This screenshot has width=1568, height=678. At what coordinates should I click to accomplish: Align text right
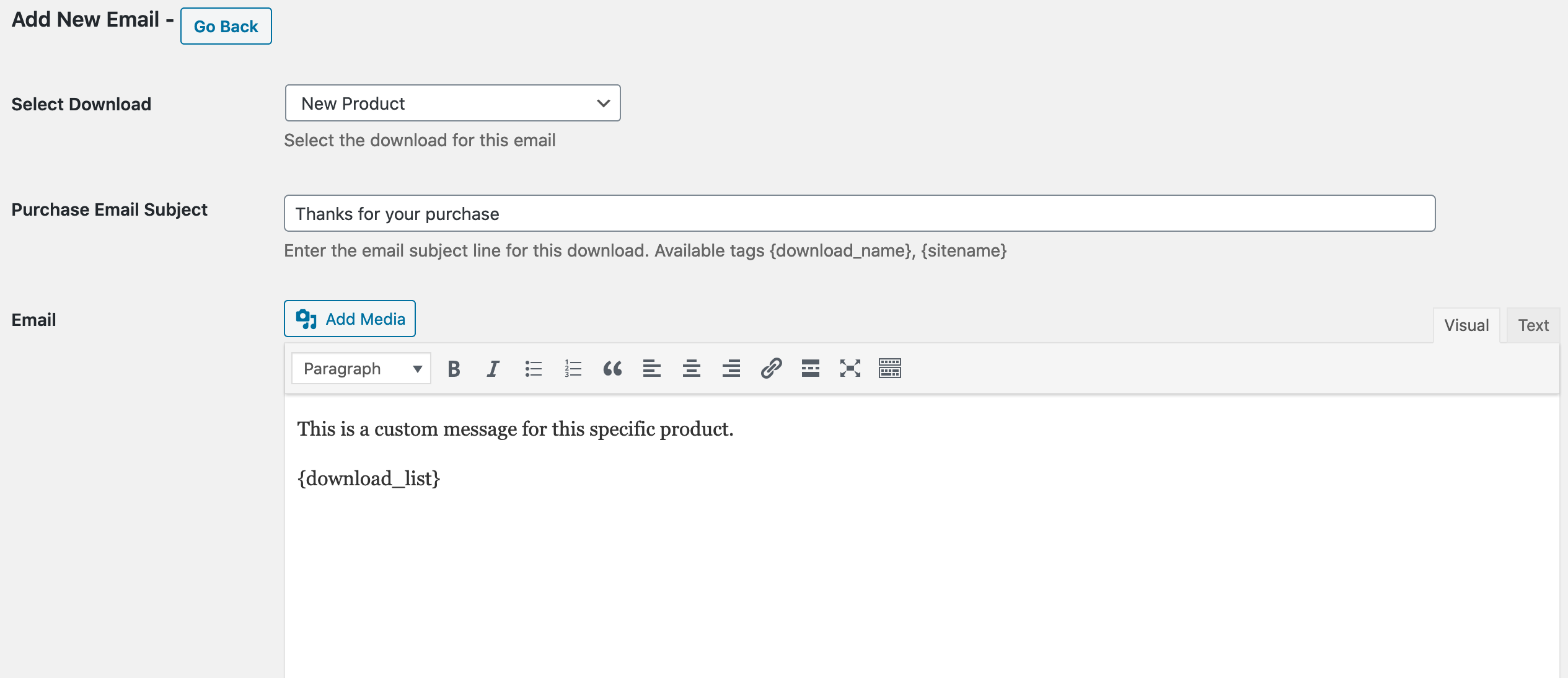[731, 369]
